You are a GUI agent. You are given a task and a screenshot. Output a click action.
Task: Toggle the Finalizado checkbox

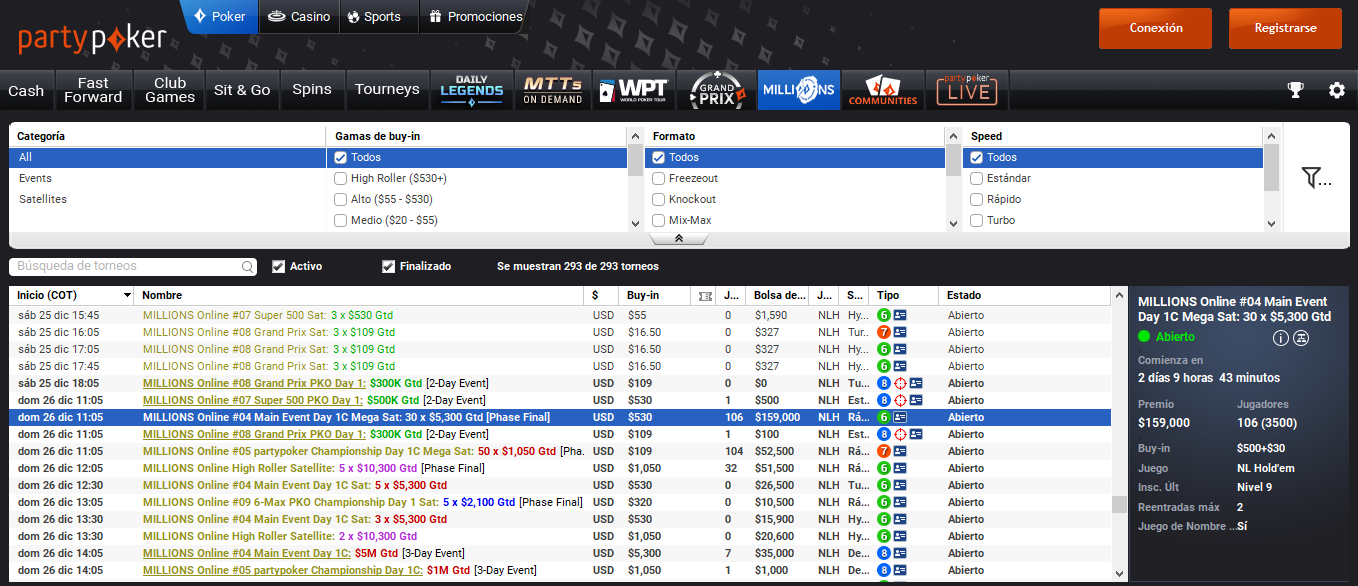(x=388, y=266)
